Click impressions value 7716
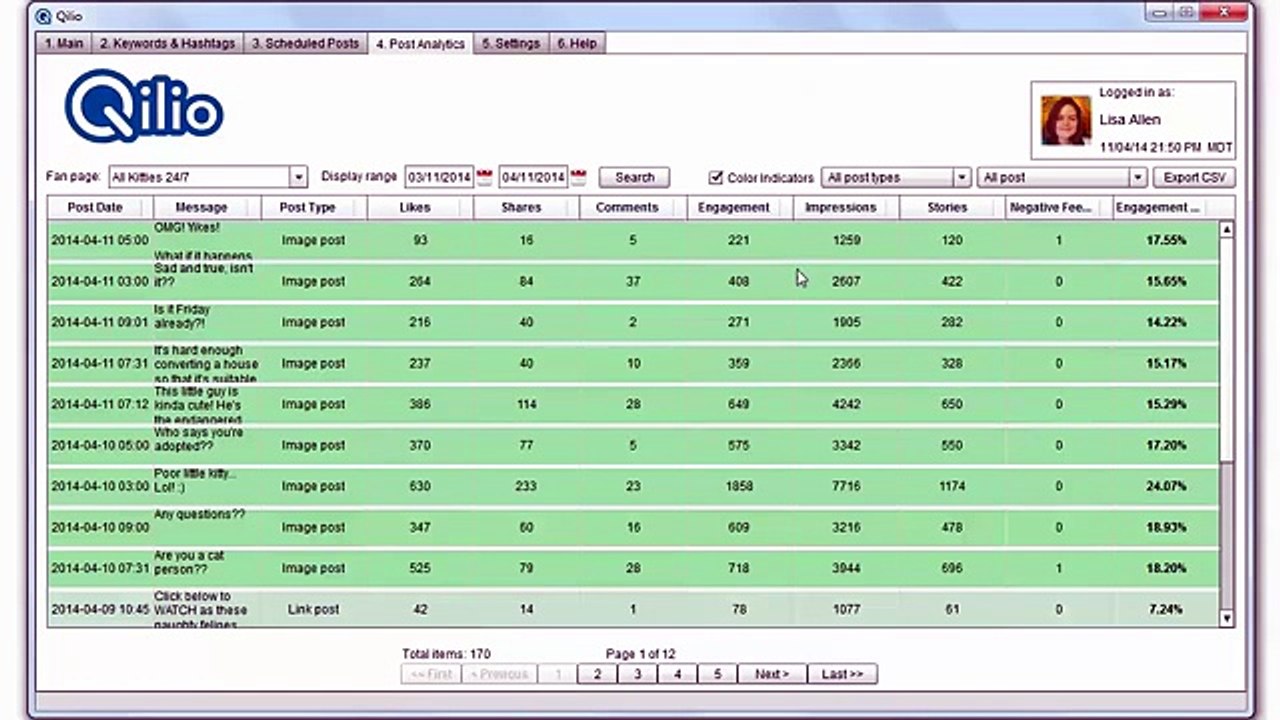 click(x=846, y=486)
